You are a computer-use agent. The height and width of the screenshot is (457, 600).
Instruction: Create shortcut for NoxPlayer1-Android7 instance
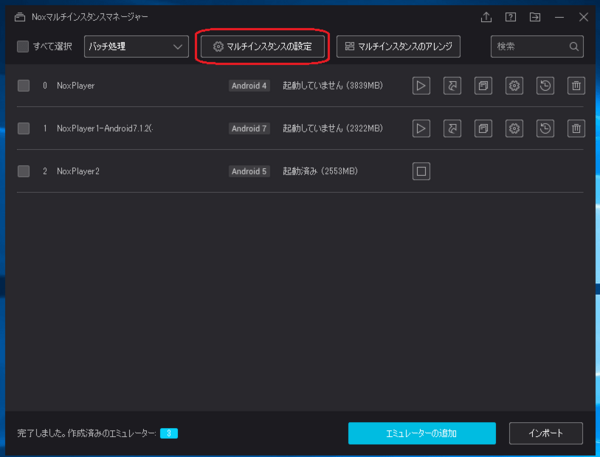[452, 128]
